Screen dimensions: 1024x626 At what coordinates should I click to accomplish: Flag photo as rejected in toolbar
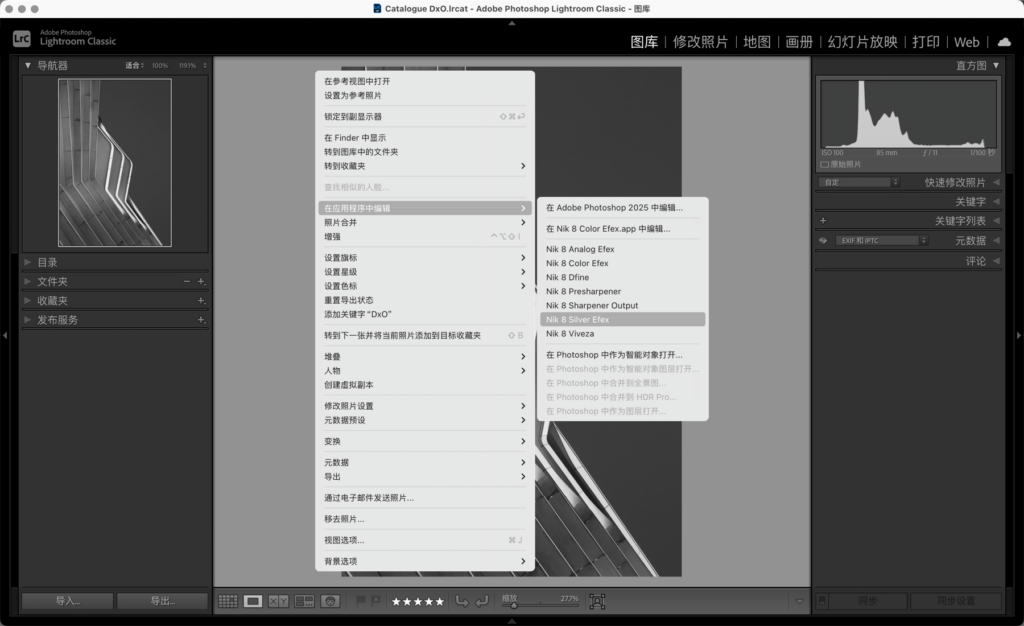tap(376, 601)
